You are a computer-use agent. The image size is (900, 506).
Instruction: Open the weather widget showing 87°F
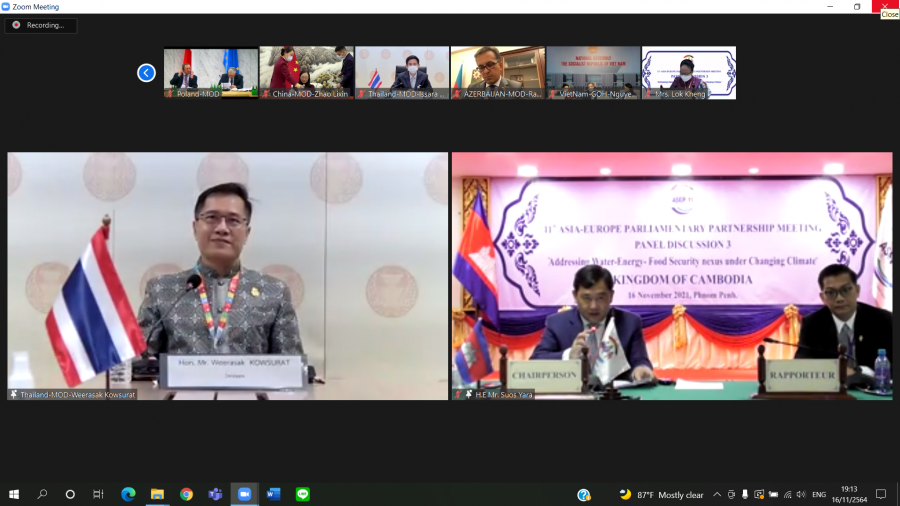coord(661,494)
